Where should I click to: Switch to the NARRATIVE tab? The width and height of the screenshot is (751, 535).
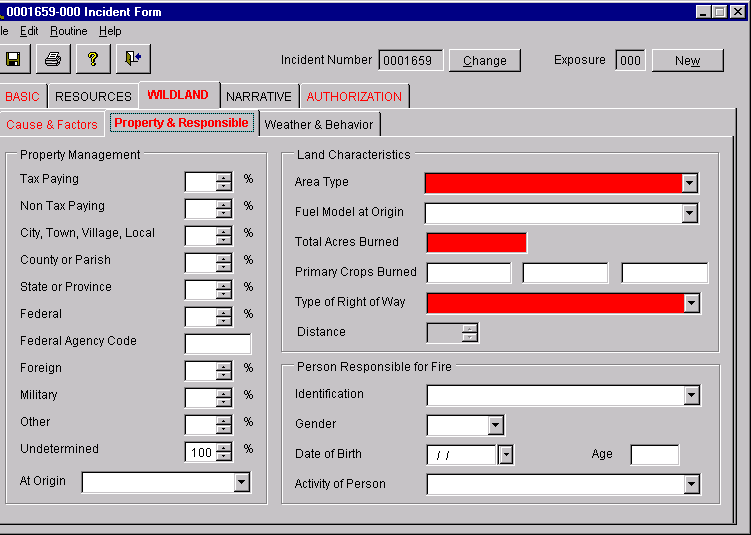259,96
